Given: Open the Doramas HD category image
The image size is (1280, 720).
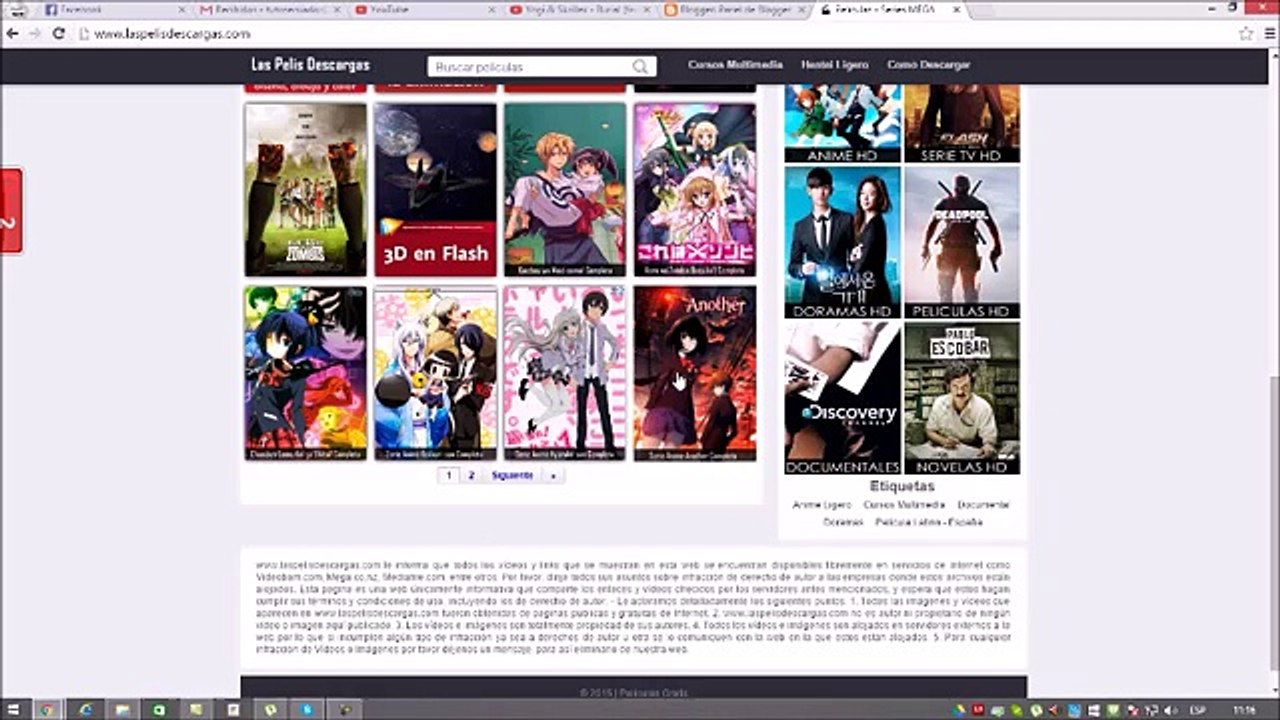Looking at the screenshot, I should [842, 242].
